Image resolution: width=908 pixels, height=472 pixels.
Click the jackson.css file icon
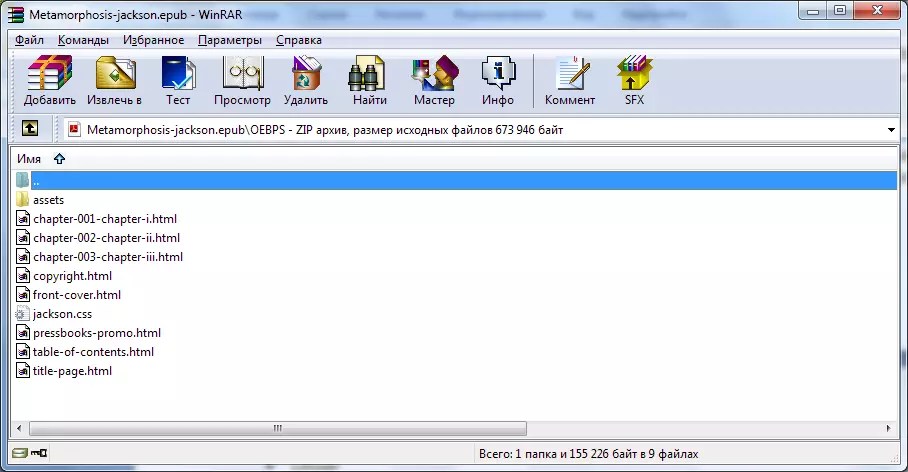pyautogui.click(x=21, y=314)
